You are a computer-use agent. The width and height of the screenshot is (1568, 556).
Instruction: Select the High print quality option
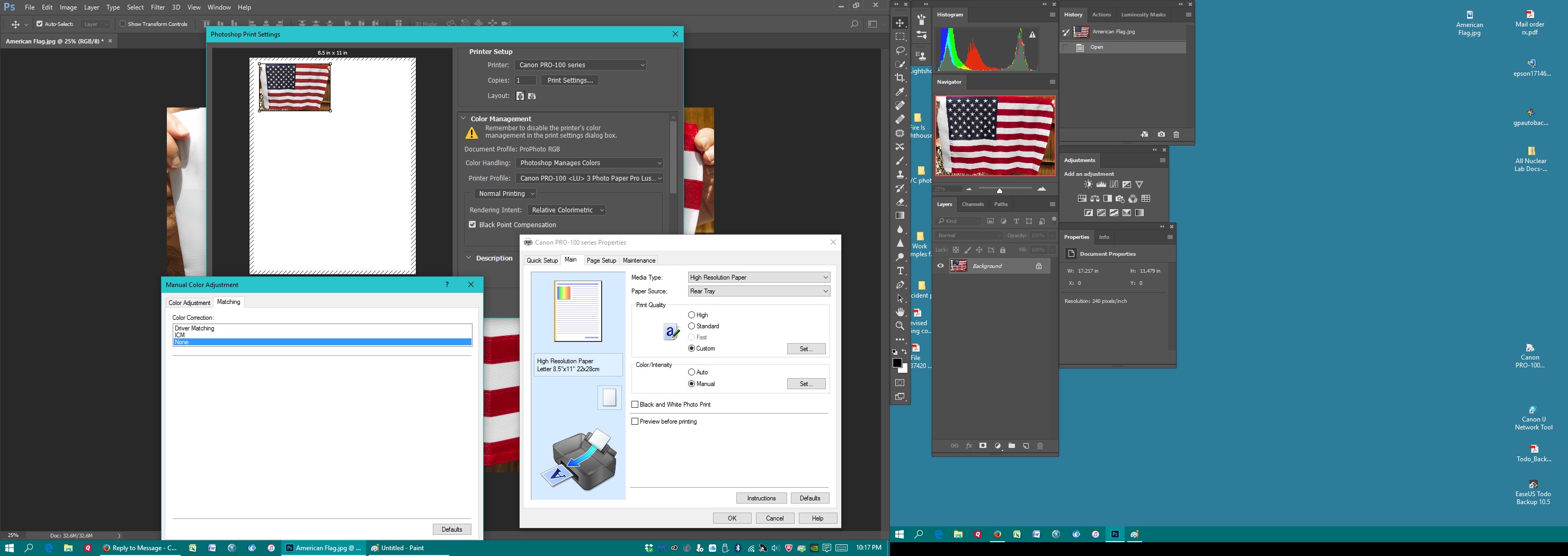[691, 315]
